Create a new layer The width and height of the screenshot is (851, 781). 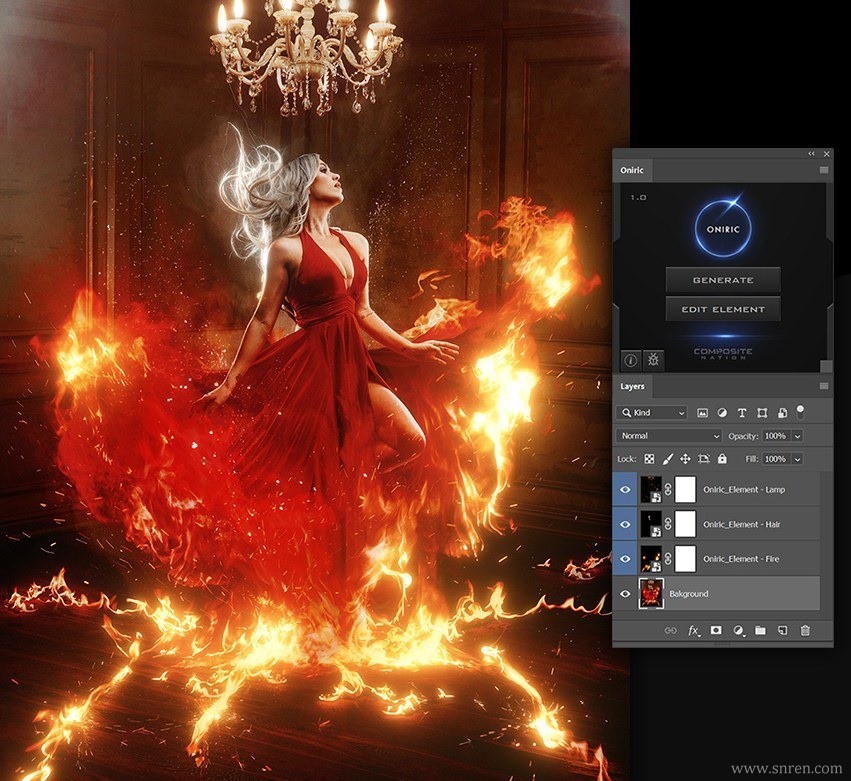[782, 631]
